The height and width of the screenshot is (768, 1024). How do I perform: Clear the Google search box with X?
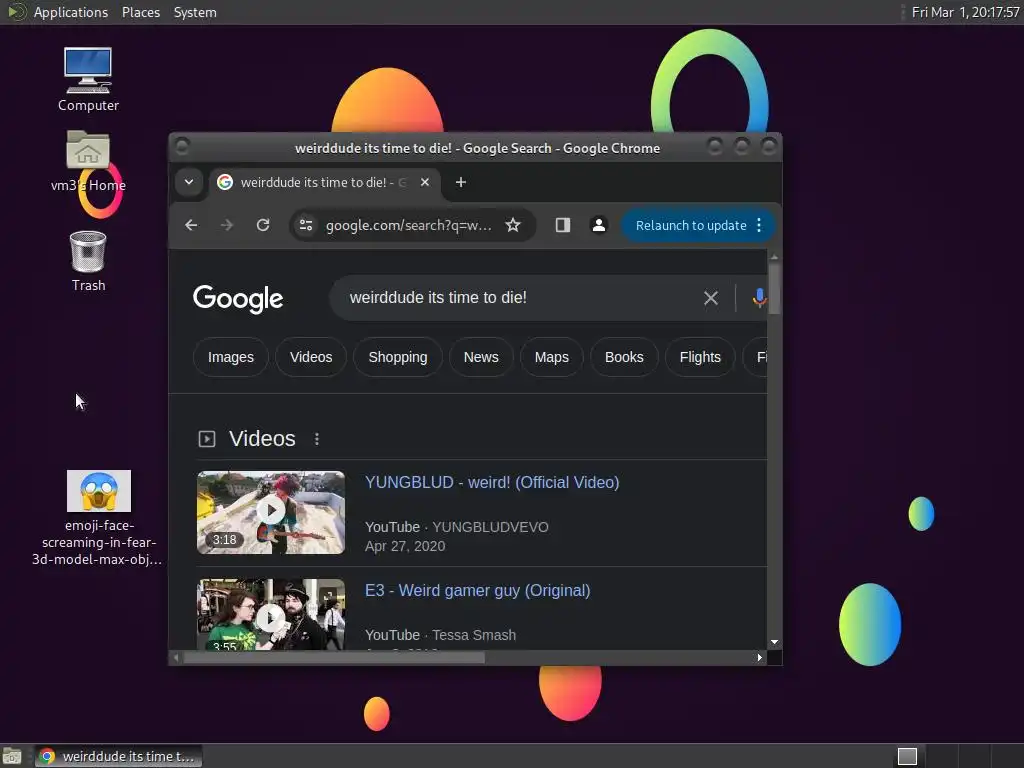(711, 298)
